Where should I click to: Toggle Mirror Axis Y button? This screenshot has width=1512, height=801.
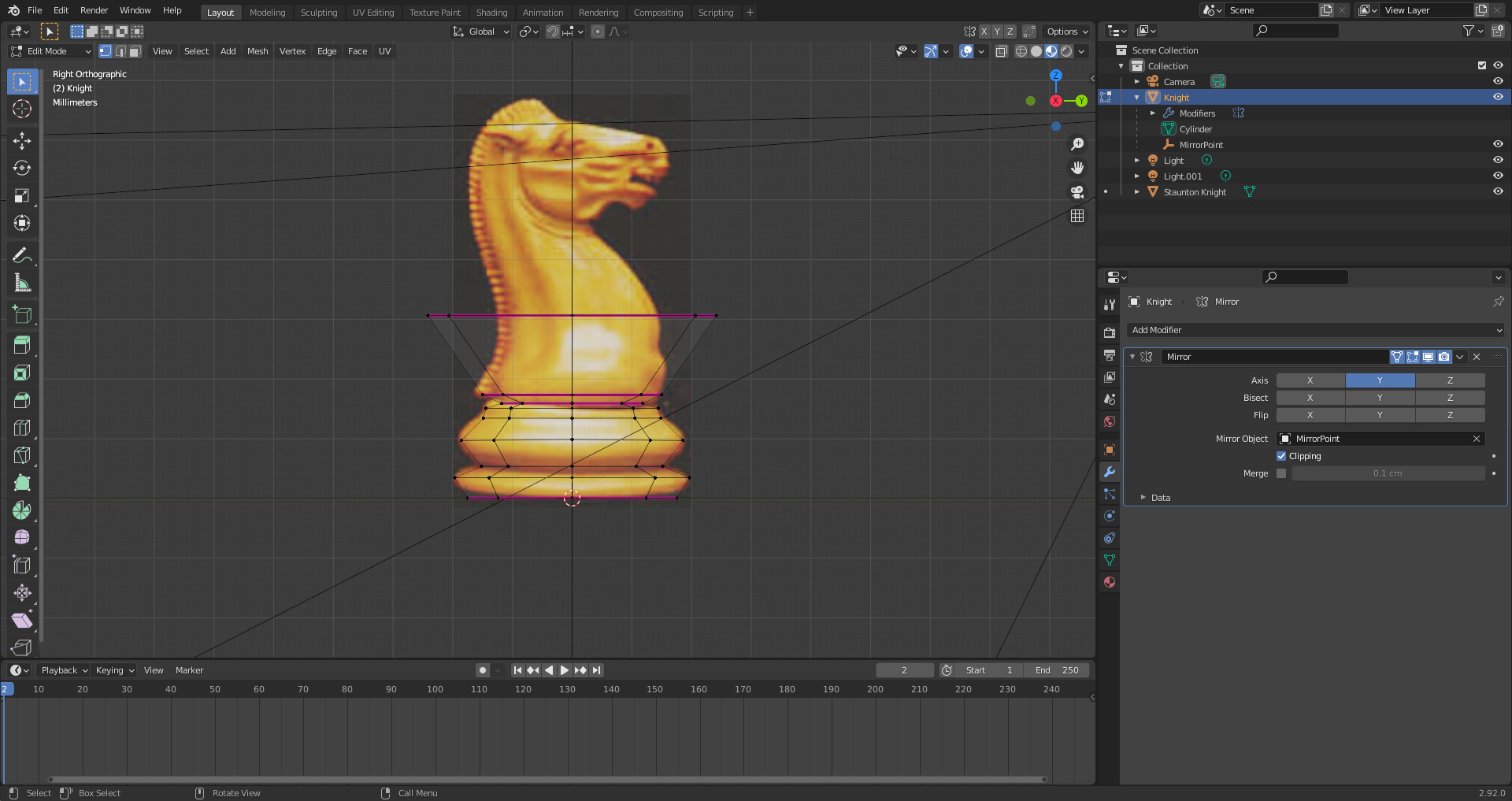tap(1380, 380)
